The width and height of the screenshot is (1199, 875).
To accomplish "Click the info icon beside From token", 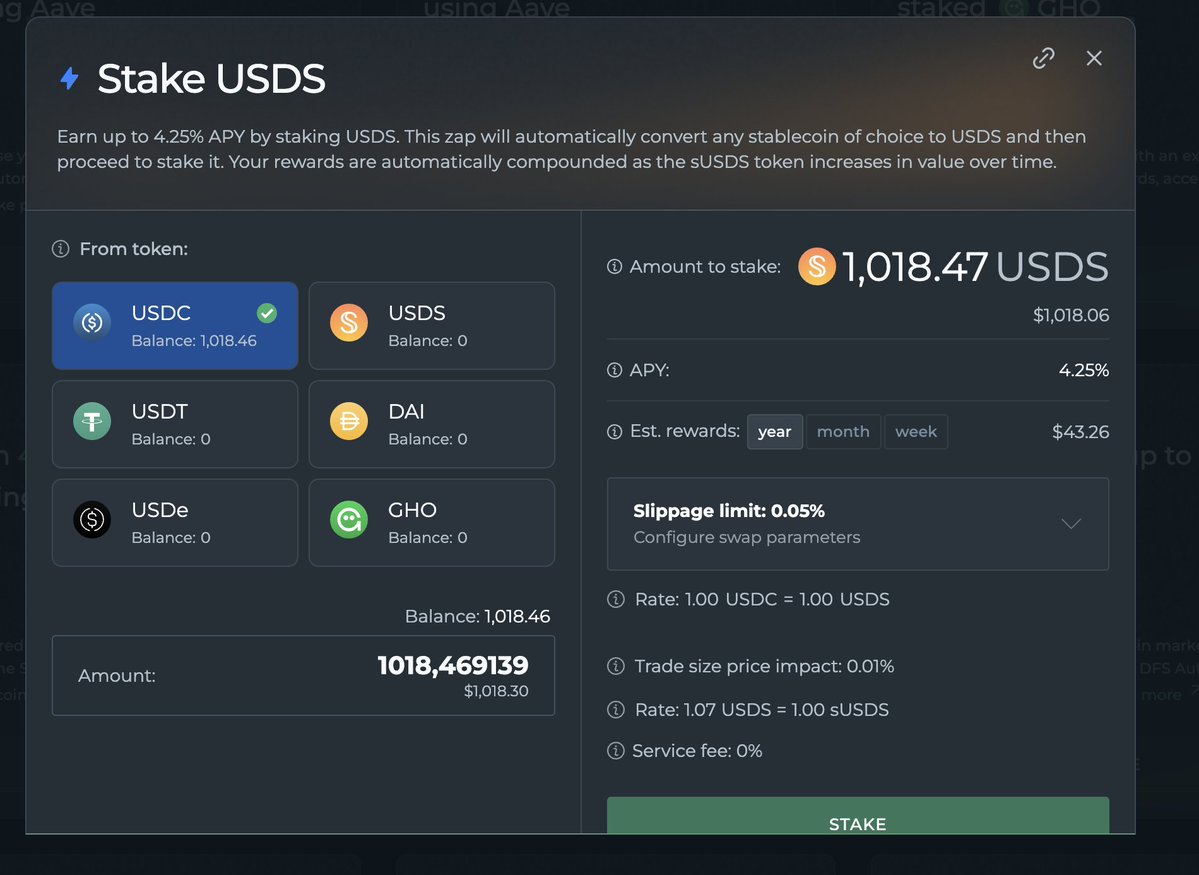I will (61, 249).
